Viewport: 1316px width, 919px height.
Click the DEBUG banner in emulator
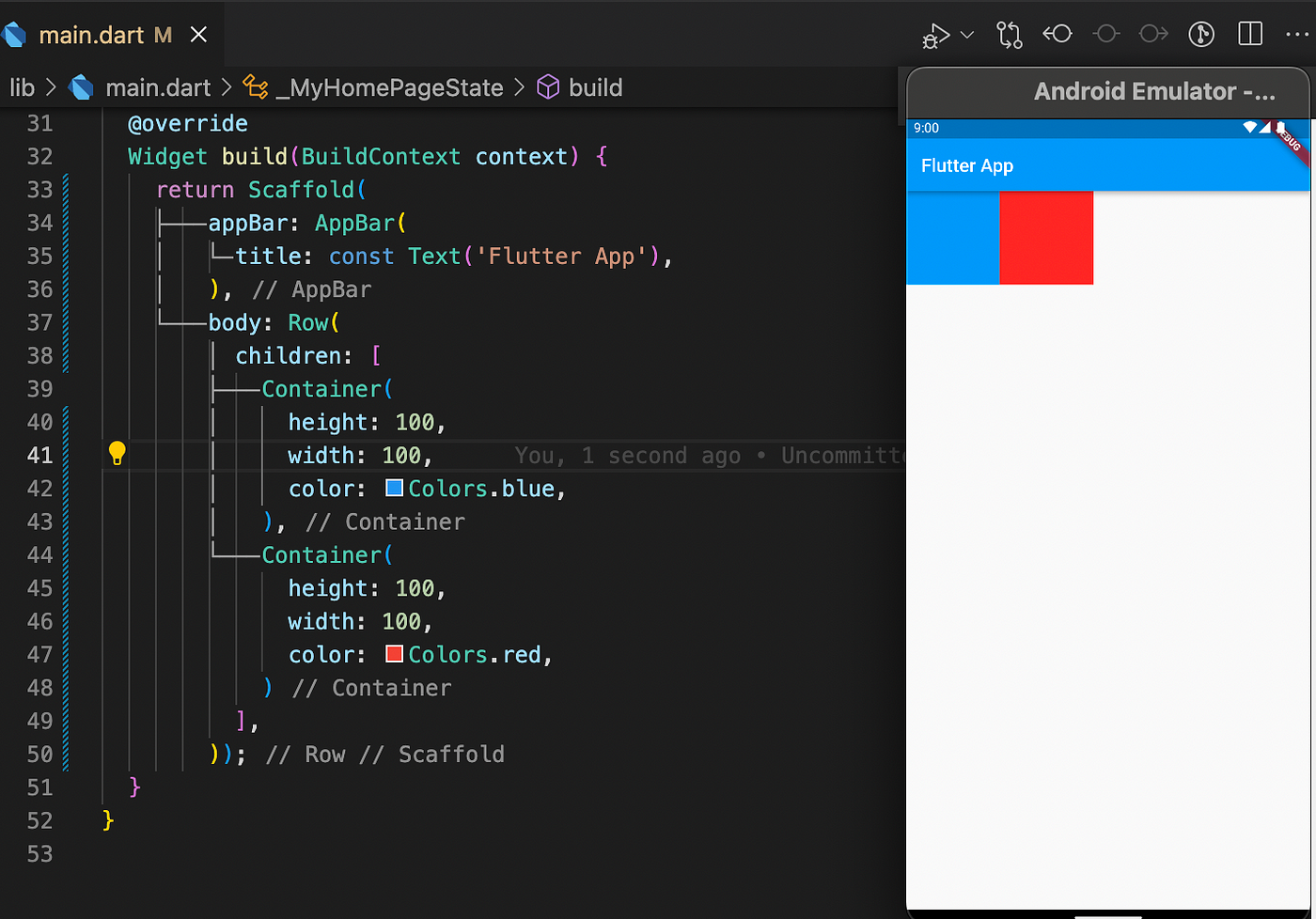coord(1291,143)
